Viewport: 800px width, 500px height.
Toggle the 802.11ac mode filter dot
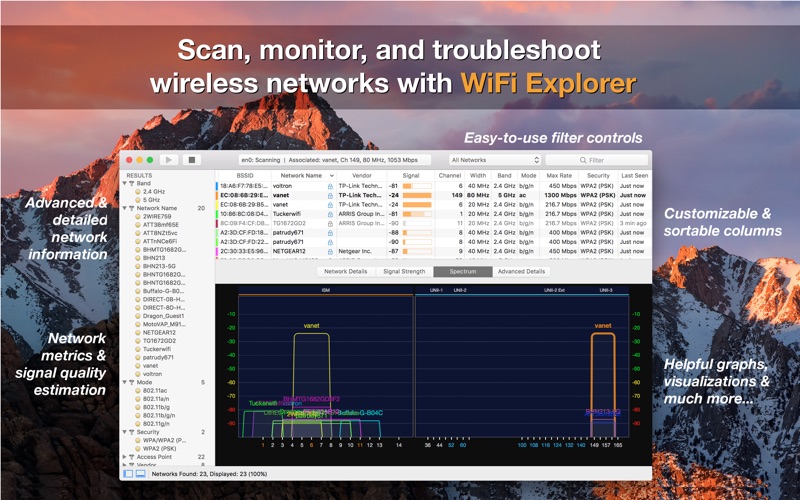138,391
